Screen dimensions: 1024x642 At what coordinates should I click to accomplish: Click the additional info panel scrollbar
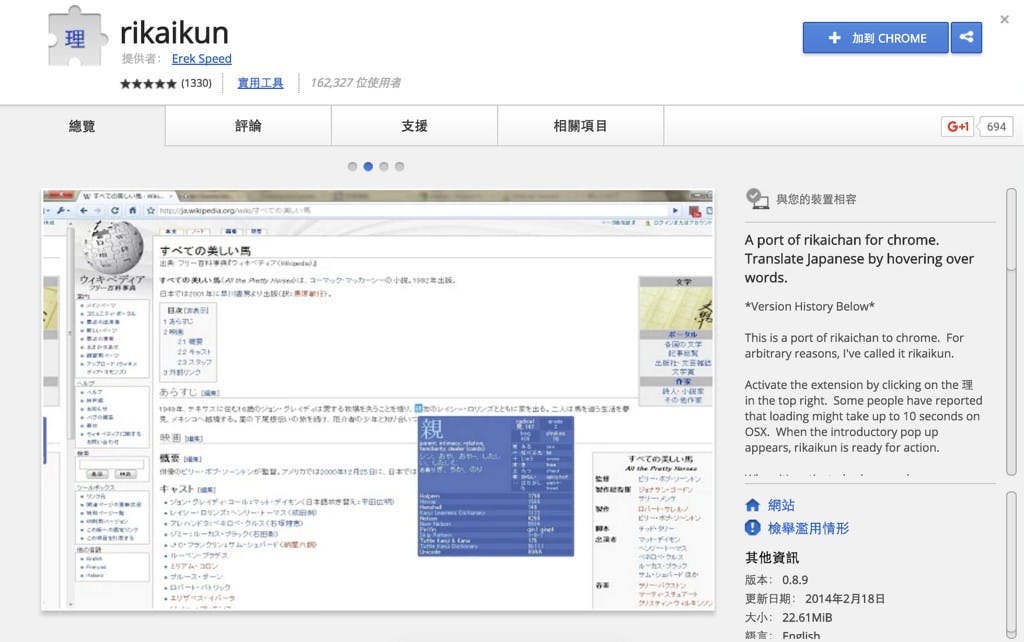pos(1011,565)
